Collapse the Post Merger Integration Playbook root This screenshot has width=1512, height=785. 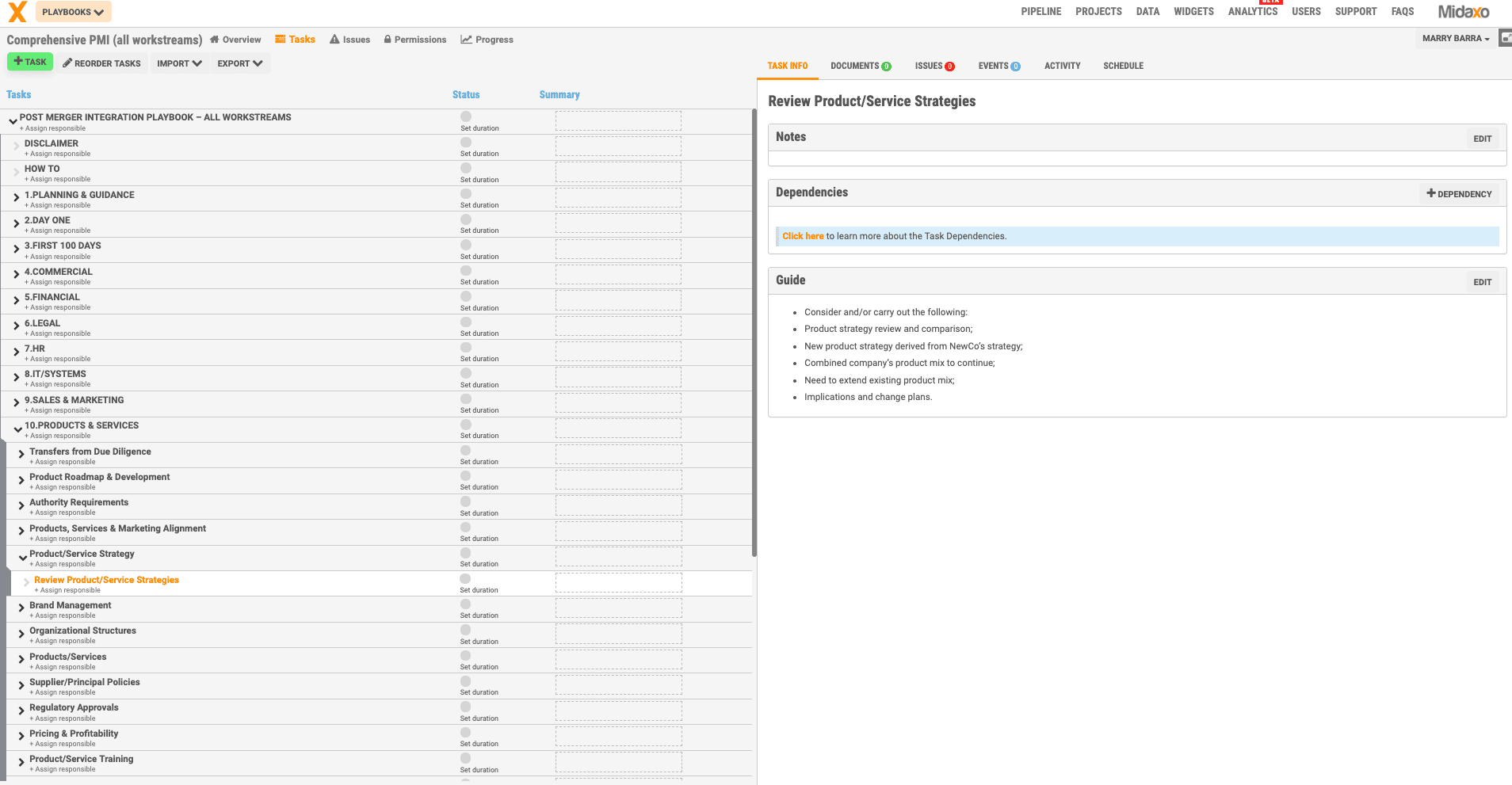coord(13,120)
